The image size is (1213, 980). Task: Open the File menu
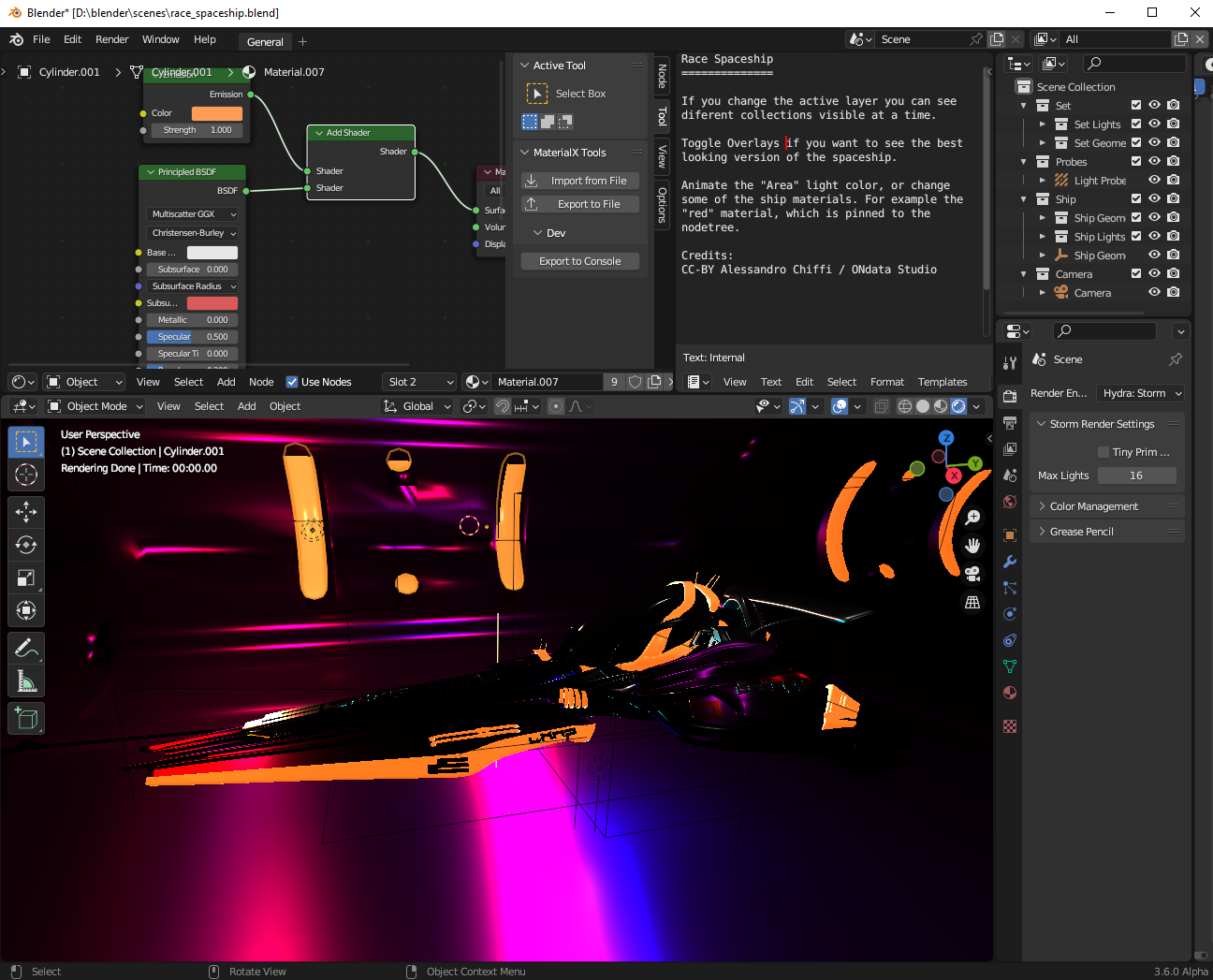tap(41, 39)
